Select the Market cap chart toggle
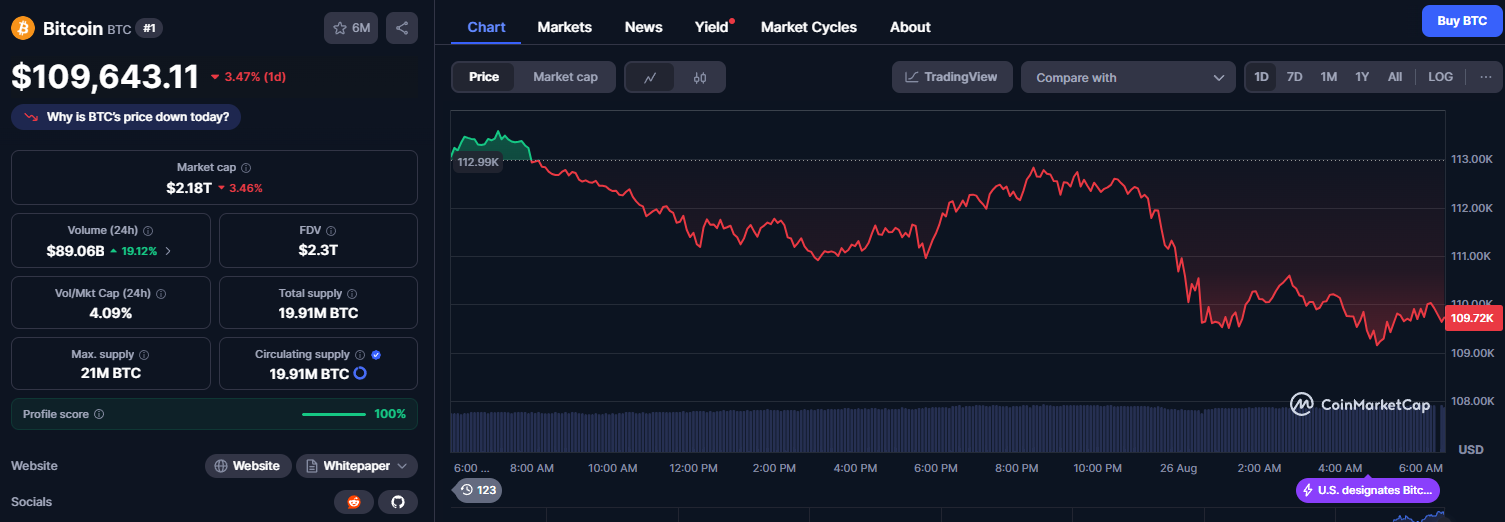 point(565,77)
